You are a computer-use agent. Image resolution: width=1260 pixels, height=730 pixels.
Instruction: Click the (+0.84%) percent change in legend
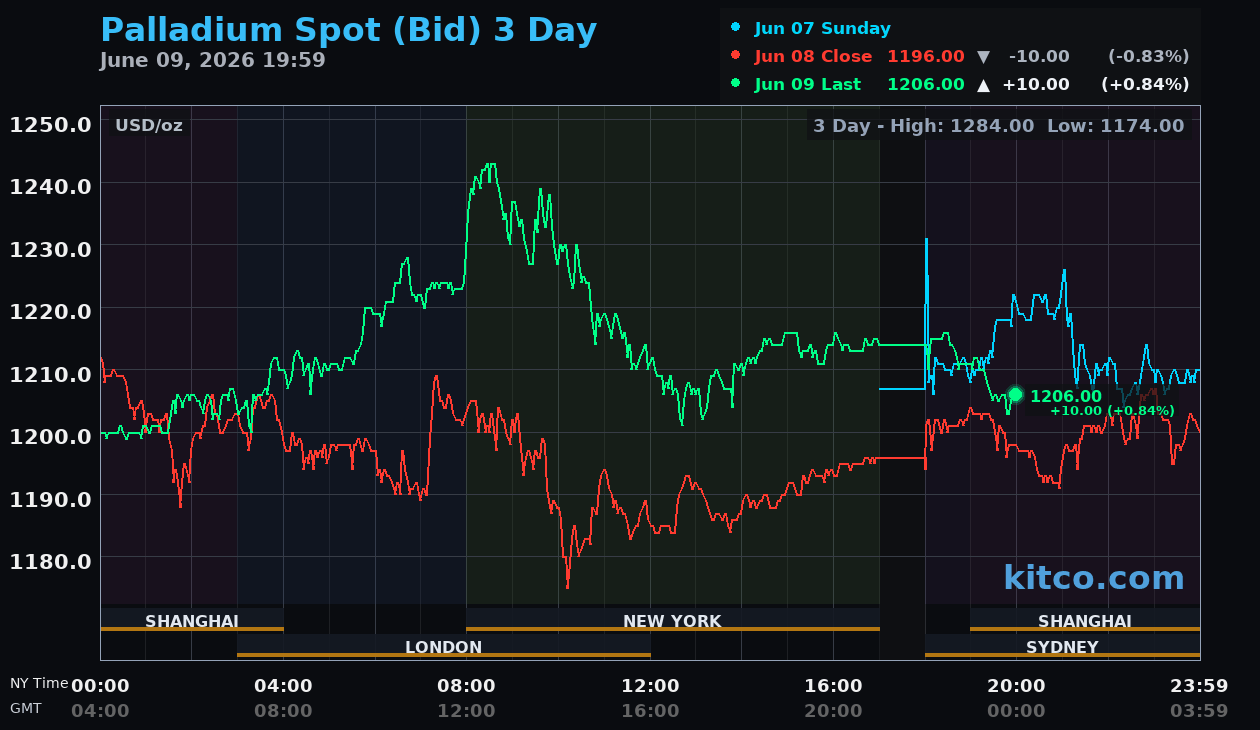point(1146,84)
